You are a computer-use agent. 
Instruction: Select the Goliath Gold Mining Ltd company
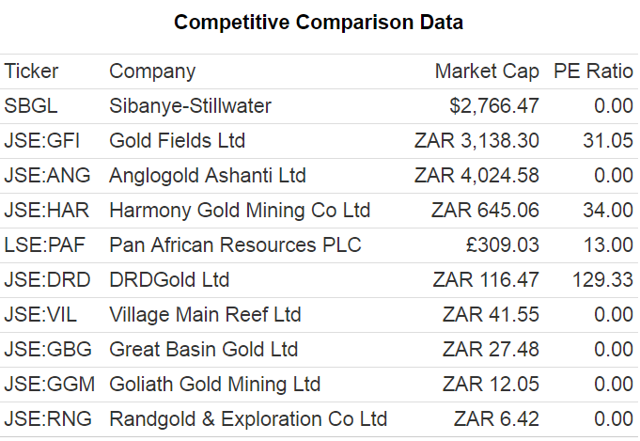[215, 384]
